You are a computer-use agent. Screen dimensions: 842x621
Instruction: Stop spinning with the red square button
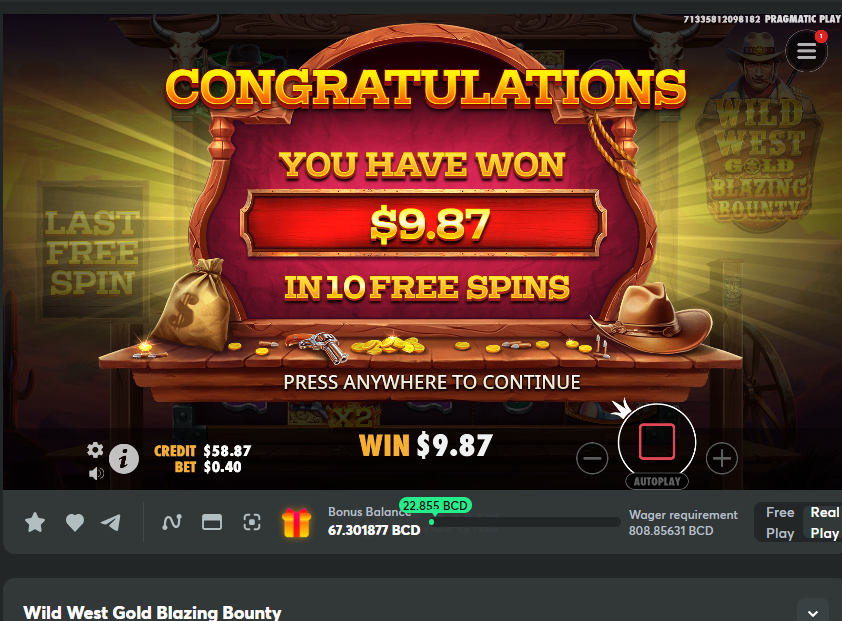pos(657,442)
